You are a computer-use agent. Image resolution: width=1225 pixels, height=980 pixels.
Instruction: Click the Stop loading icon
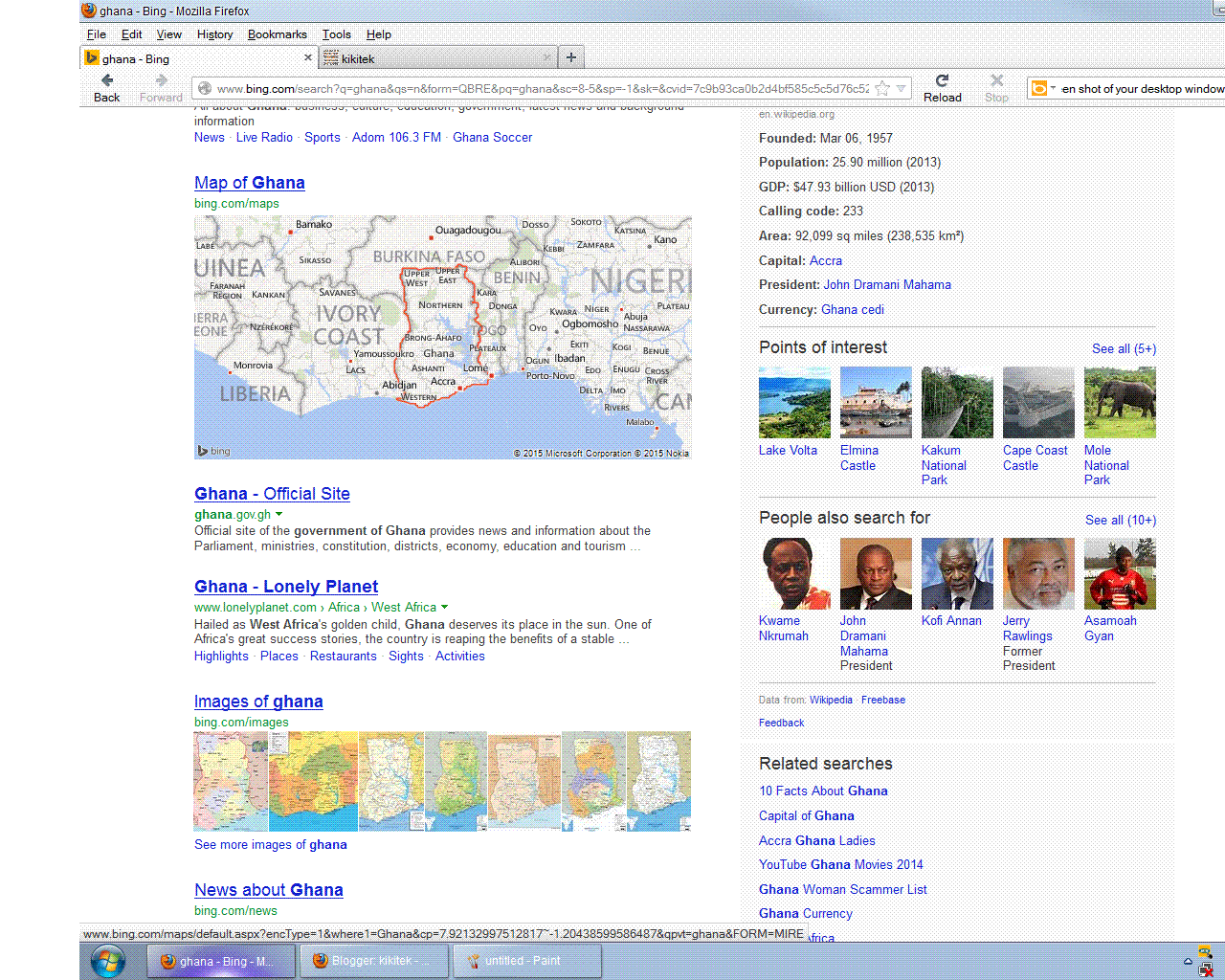(x=997, y=80)
